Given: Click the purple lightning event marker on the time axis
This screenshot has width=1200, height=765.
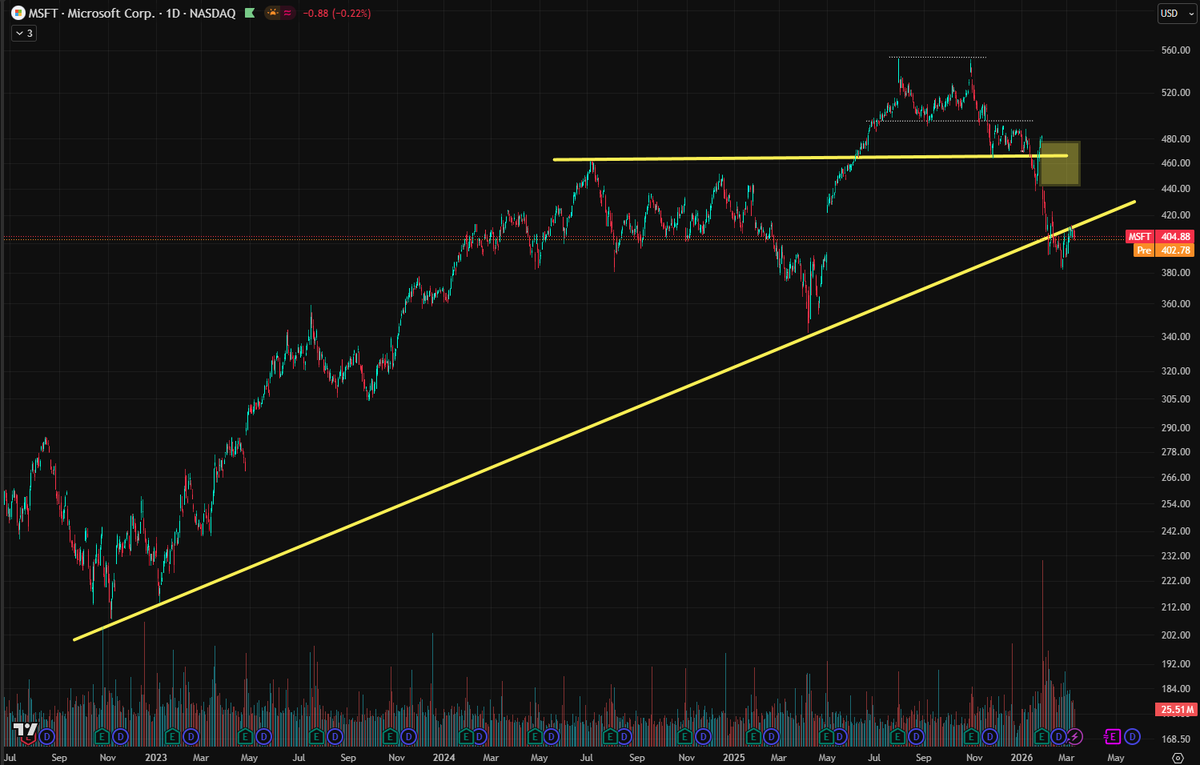Looking at the screenshot, I should tap(1075, 737).
